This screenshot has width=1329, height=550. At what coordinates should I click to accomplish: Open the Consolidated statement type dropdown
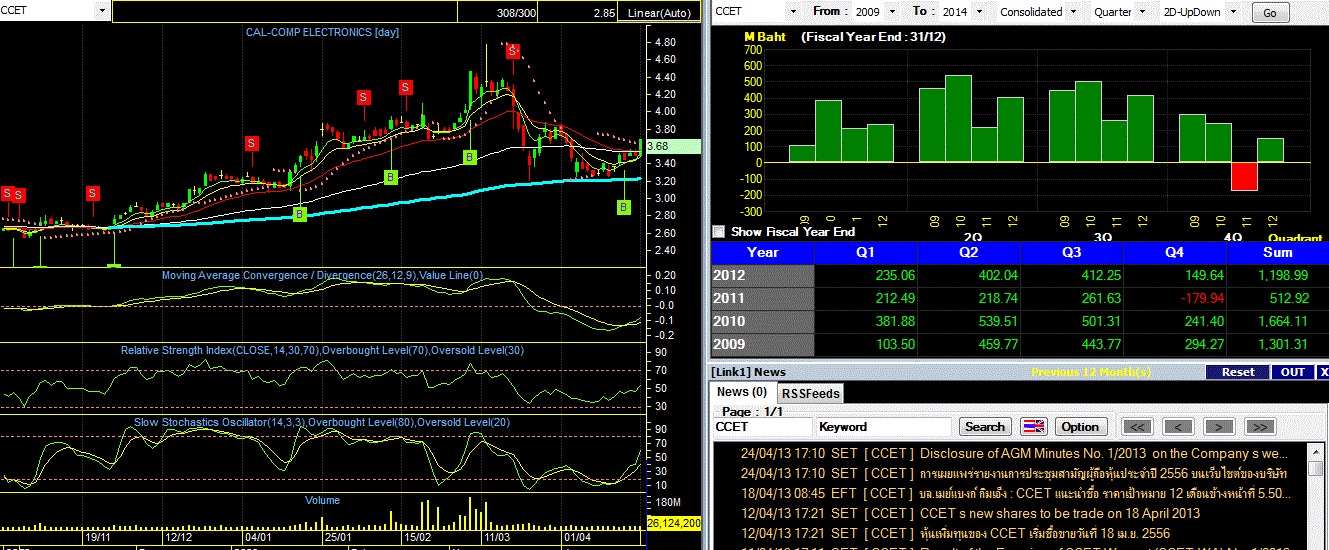1073,12
